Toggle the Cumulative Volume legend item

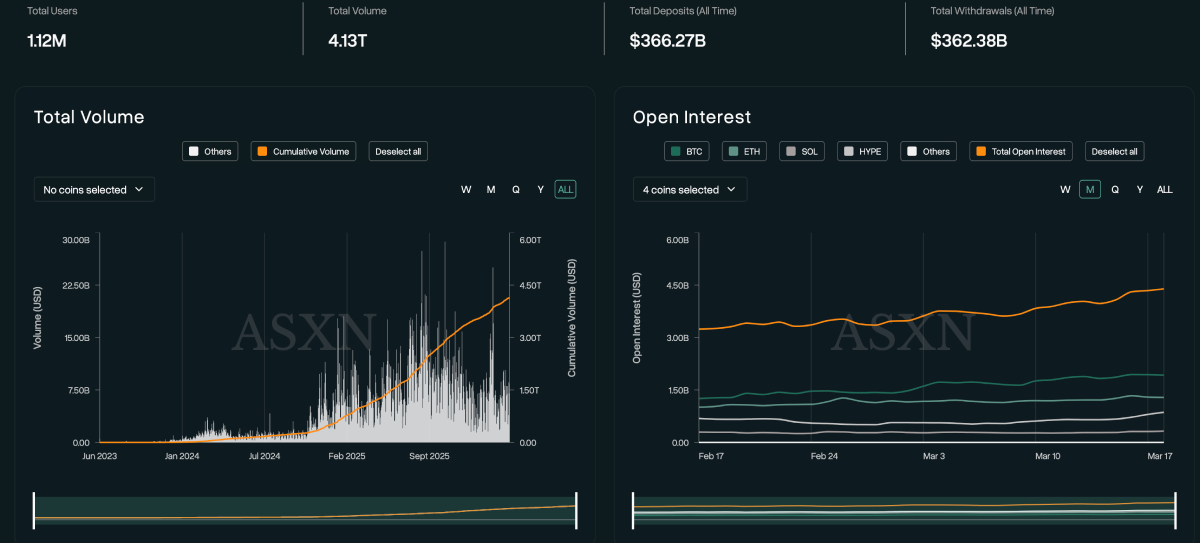click(303, 152)
